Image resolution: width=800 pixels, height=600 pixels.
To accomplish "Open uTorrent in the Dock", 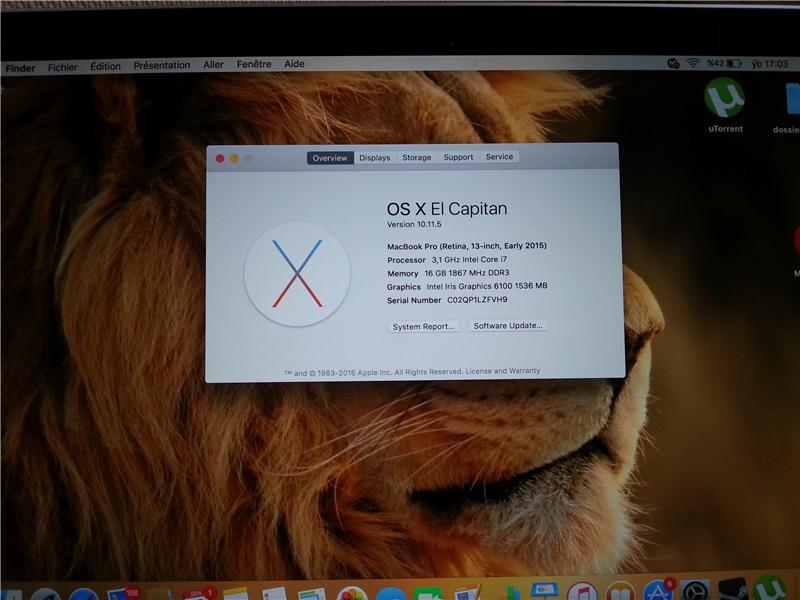I will coord(770,588).
